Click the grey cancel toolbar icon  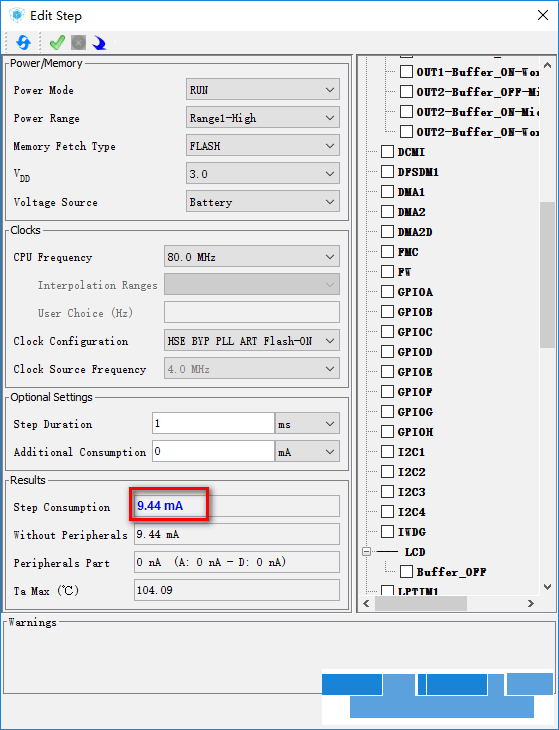click(78, 43)
